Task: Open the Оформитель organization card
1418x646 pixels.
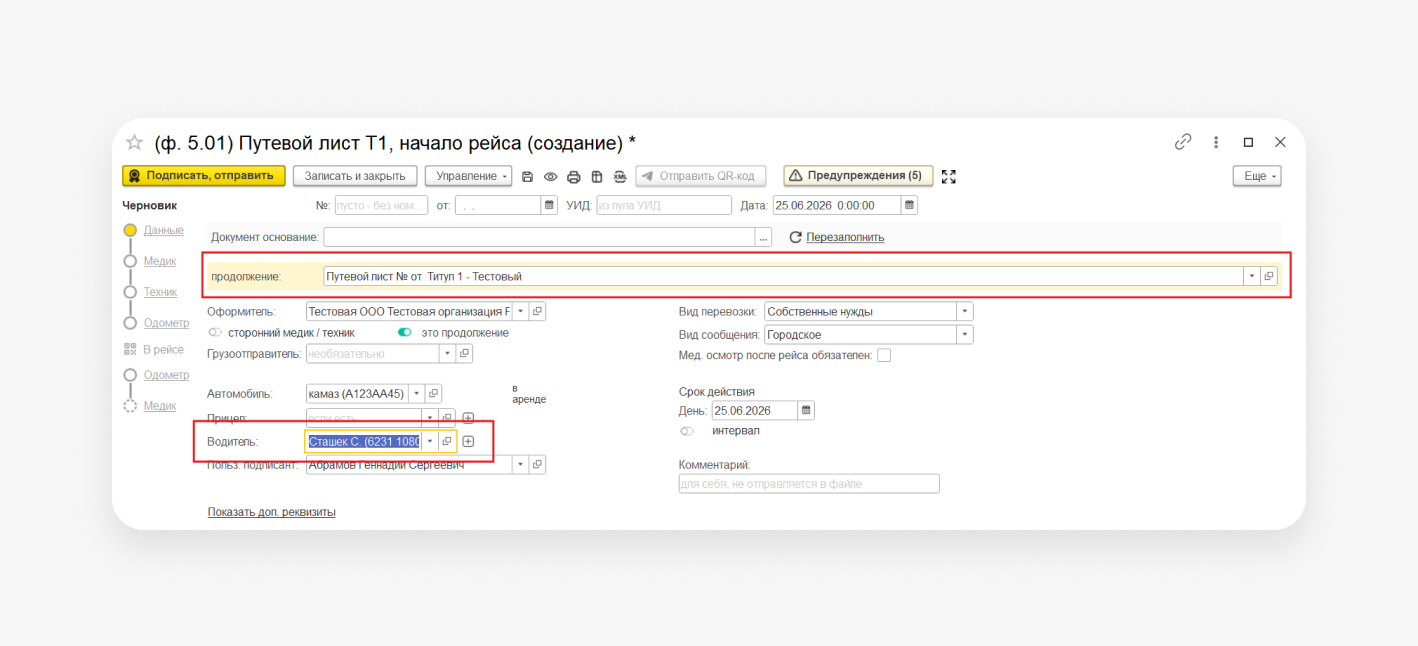Action: [x=537, y=311]
